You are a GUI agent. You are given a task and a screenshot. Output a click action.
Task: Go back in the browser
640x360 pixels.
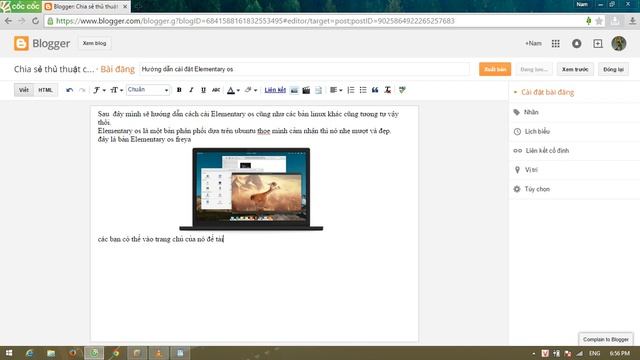8,21
